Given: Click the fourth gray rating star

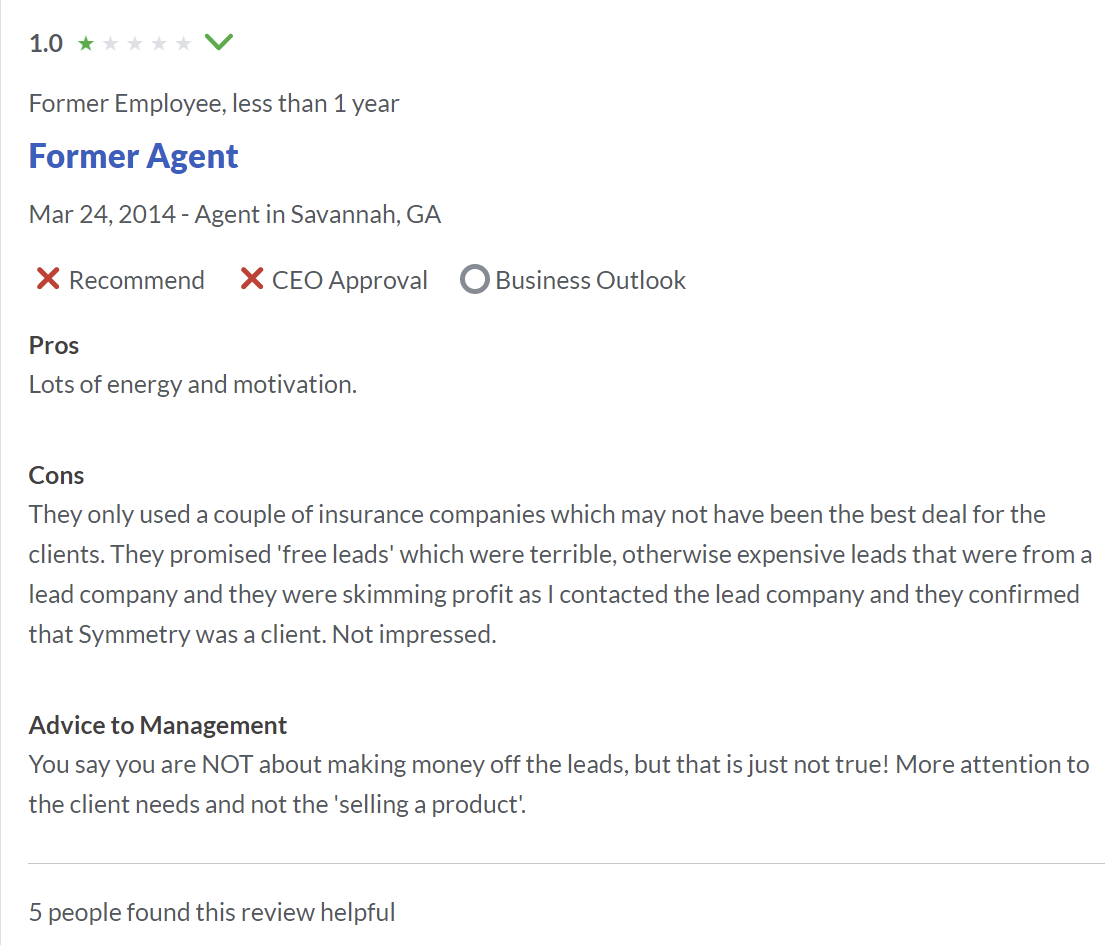Looking at the screenshot, I should click(x=159, y=44).
